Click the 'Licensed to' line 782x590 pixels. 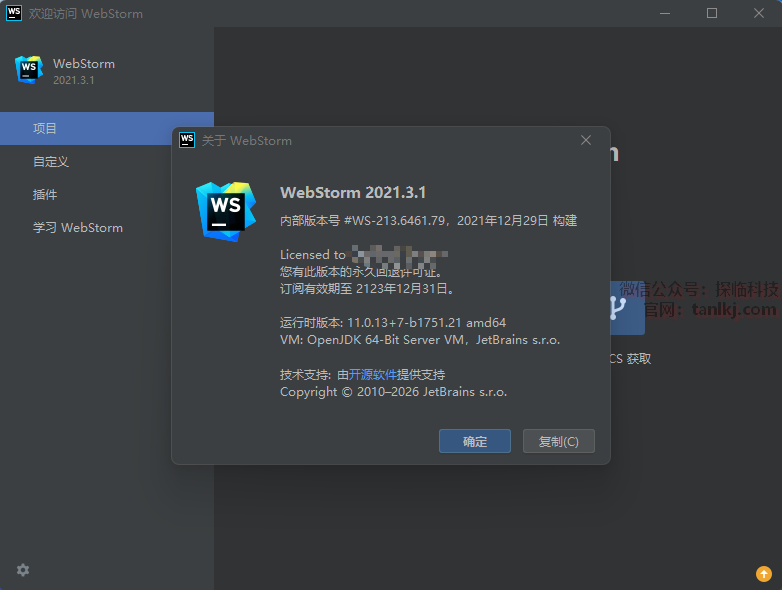(364, 254)
